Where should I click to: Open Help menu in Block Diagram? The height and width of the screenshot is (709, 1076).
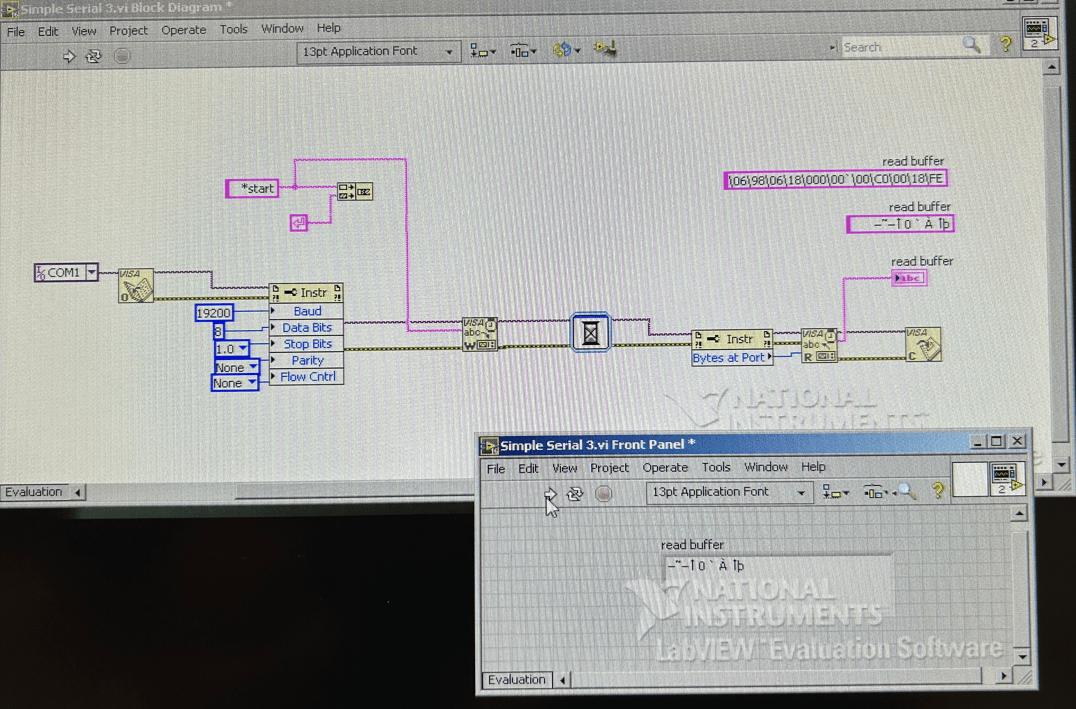tap(329, 27)
